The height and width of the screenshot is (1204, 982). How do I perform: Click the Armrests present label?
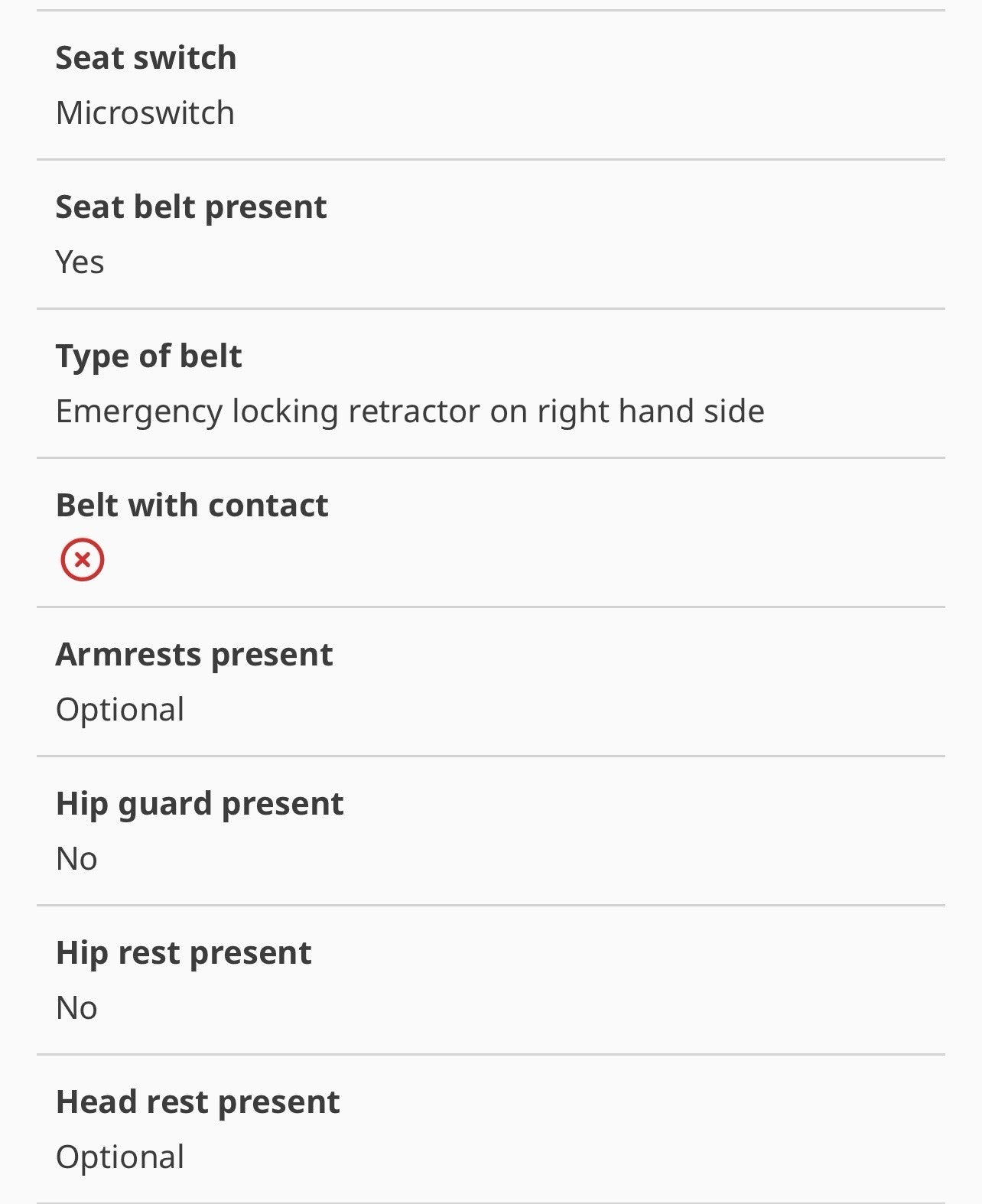click(x=194, y=655)
